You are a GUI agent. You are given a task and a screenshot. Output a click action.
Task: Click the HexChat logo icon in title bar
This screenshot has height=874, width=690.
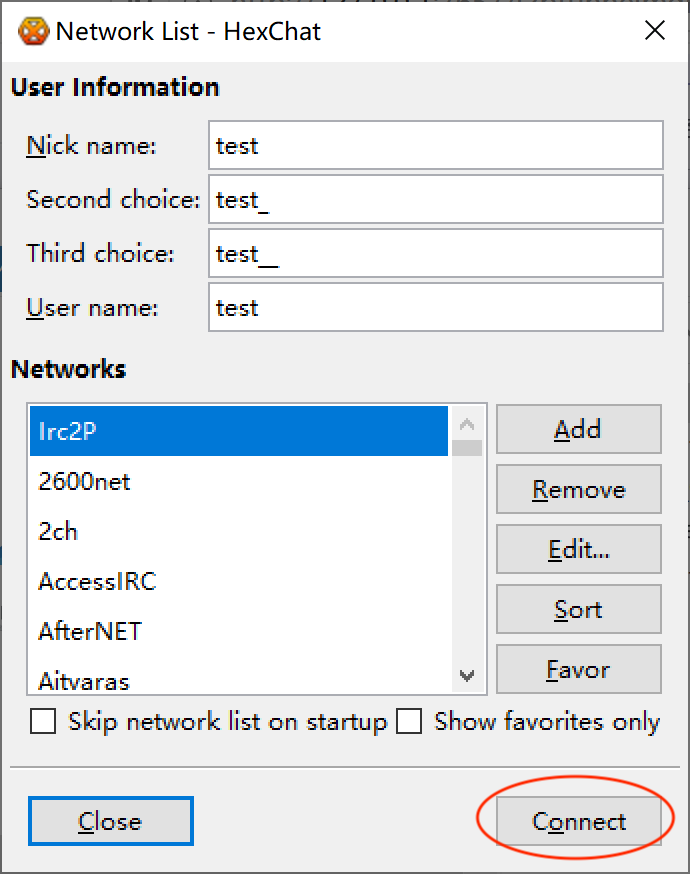click(x=33, y=31)
